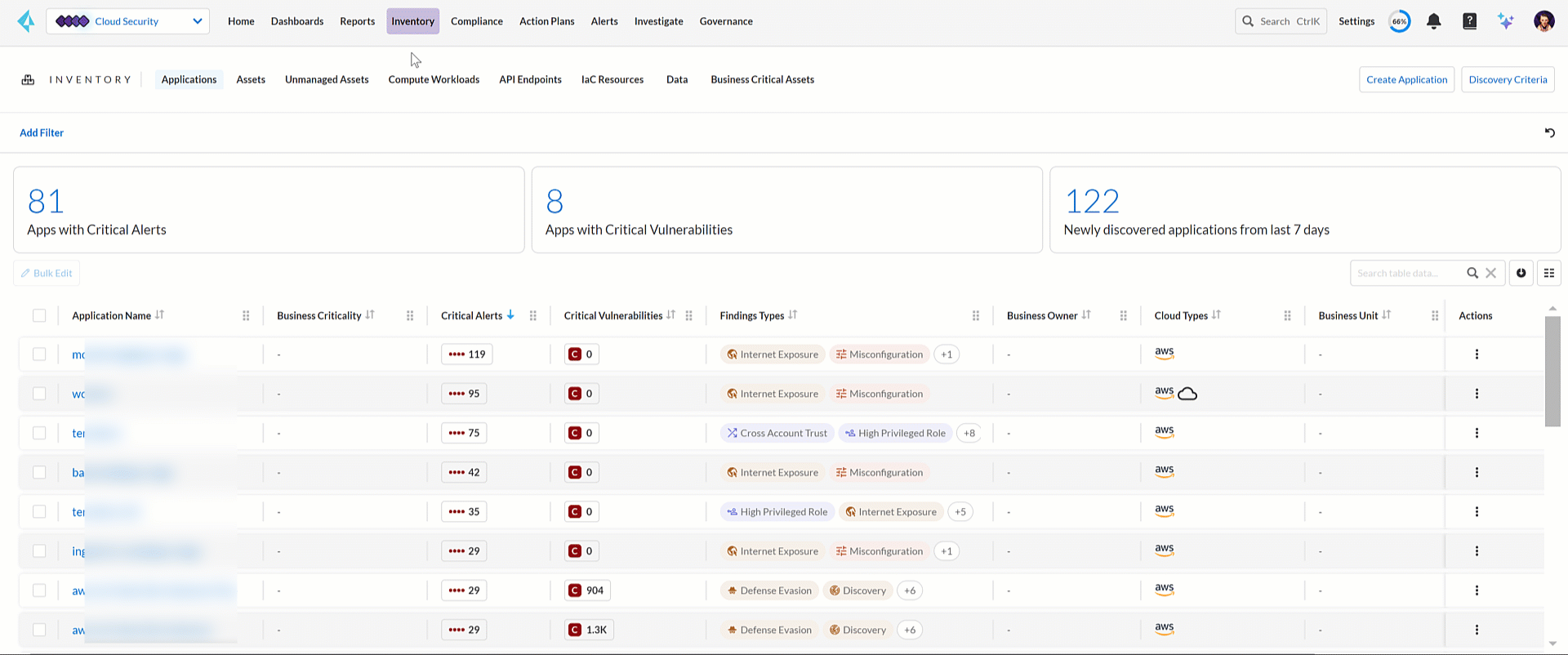Click the app logo in the top-left corner
Image resolution: width=1568 pixels, height=655 pixels.
[x=26, y=21]
